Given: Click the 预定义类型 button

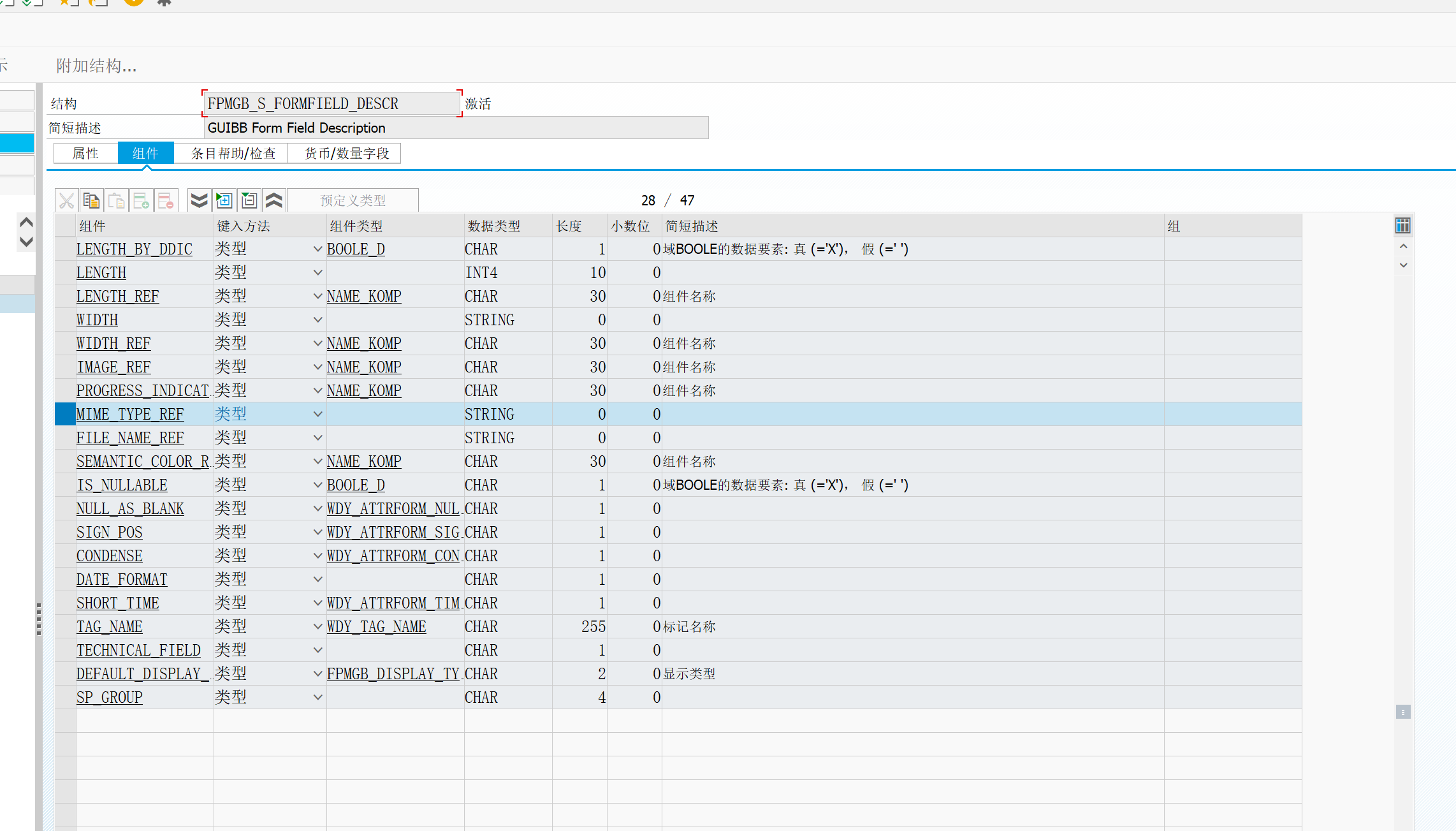Looking at the screenshot, I should [x=353, y=201].
